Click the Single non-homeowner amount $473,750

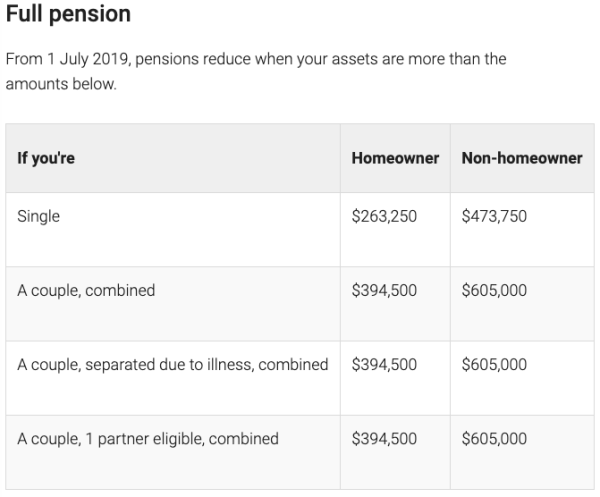(494, 216)
